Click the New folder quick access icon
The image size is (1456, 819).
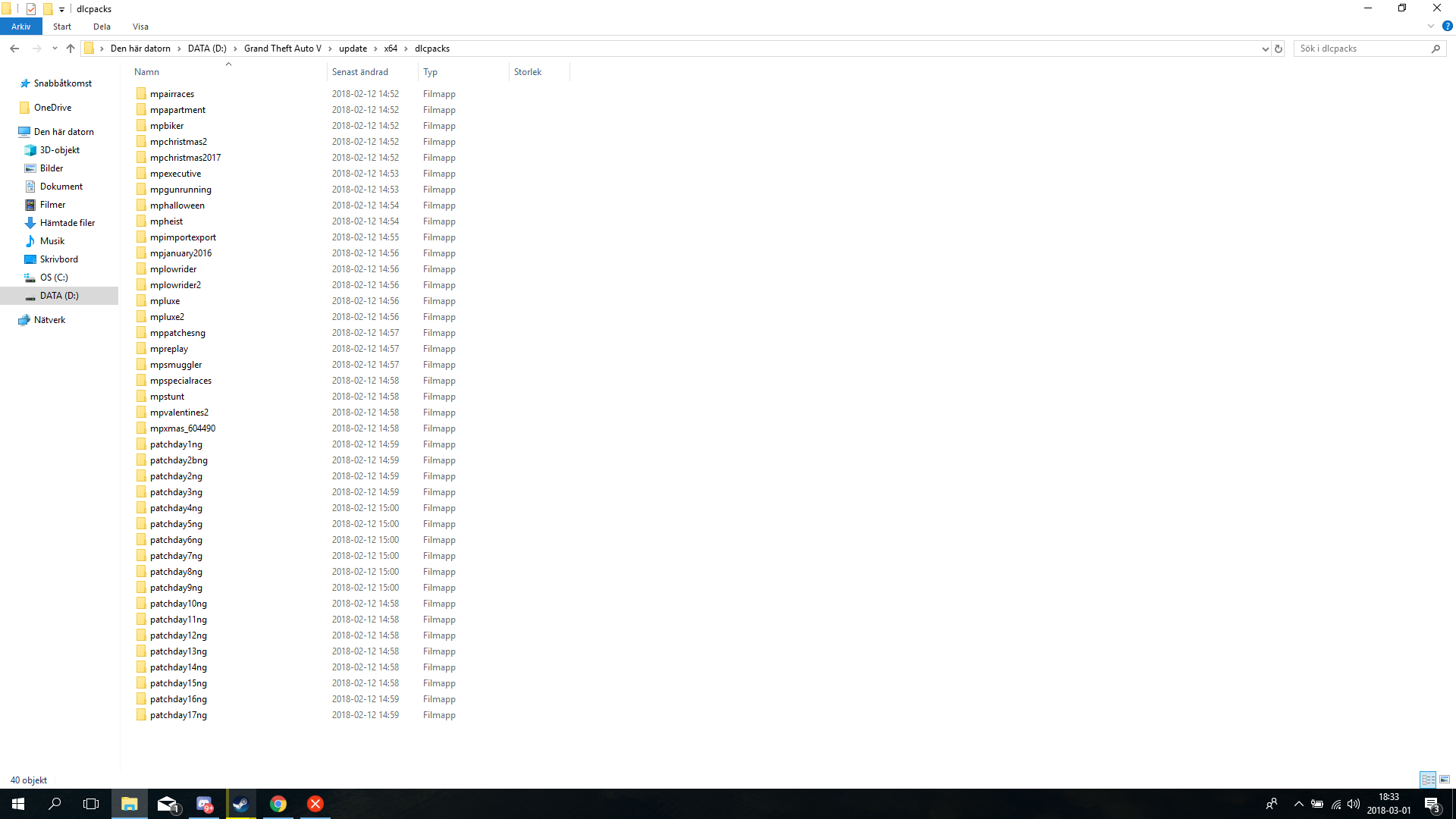[x=48, y=9]
